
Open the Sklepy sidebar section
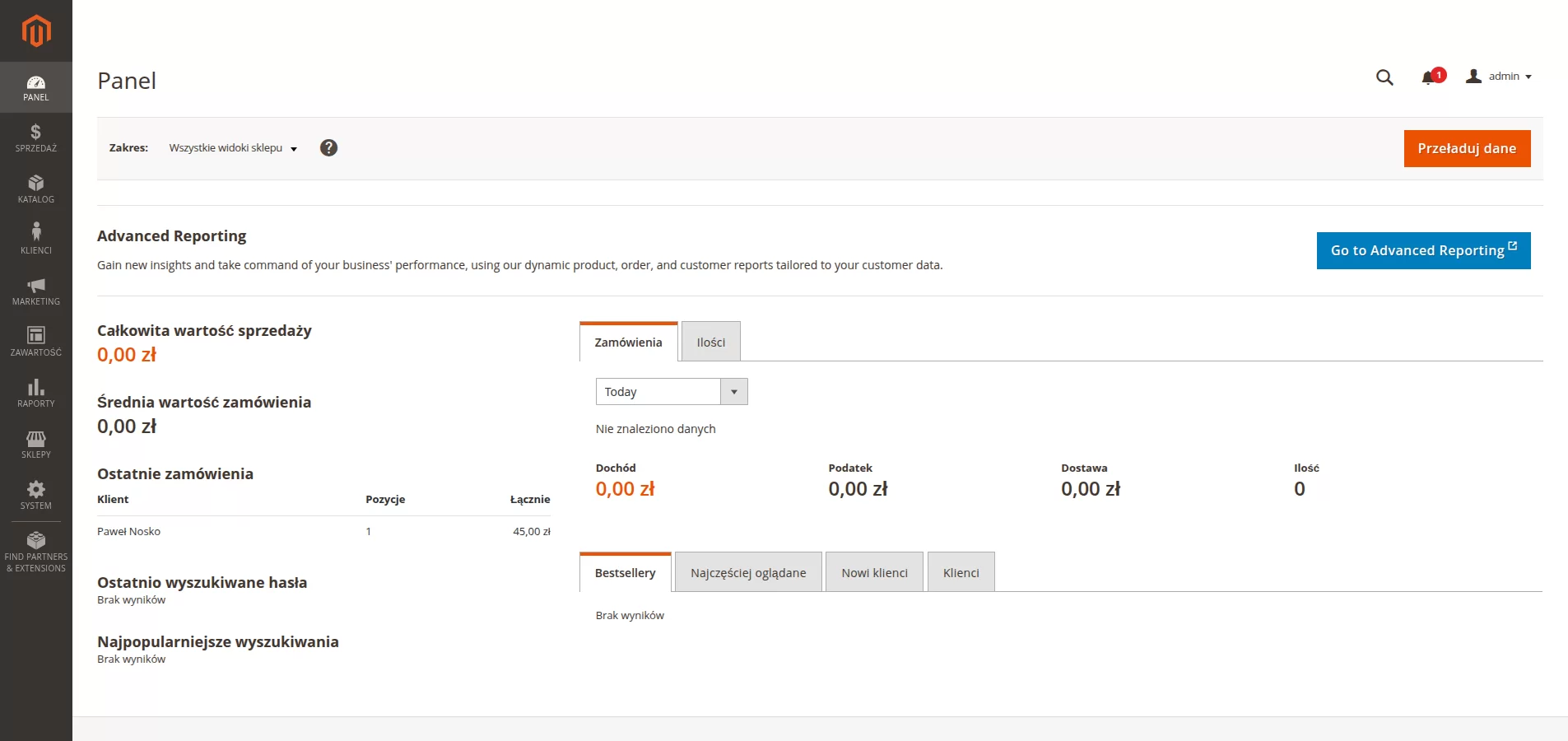35,444
